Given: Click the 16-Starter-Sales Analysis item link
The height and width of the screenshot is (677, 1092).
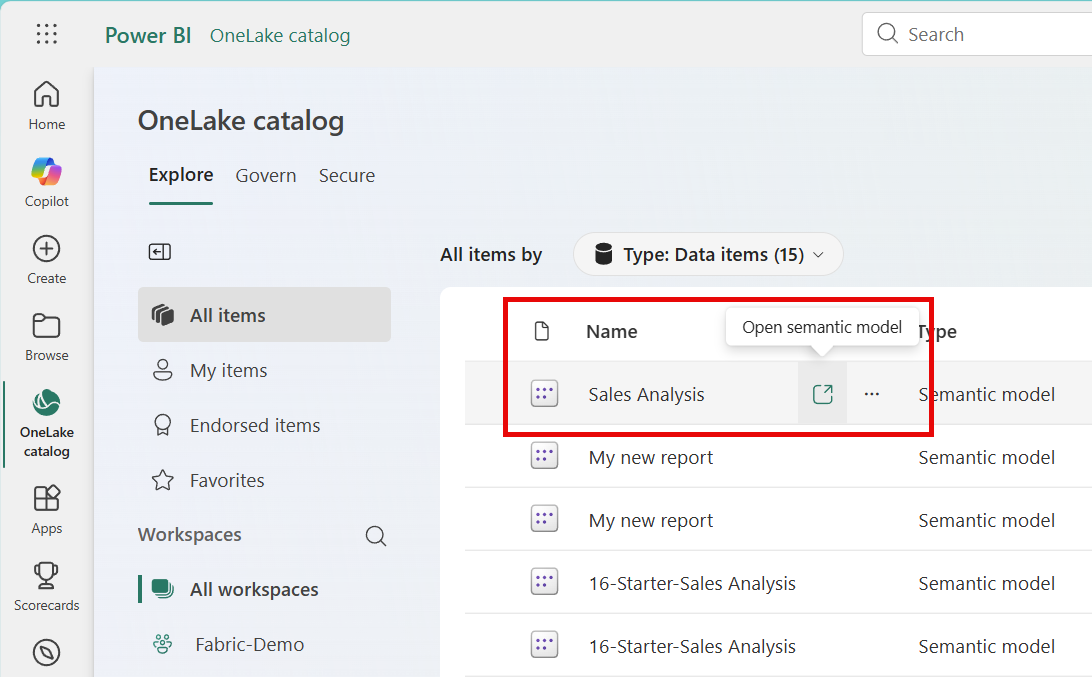Looking at the screenshot, I should tap(692, 584).
